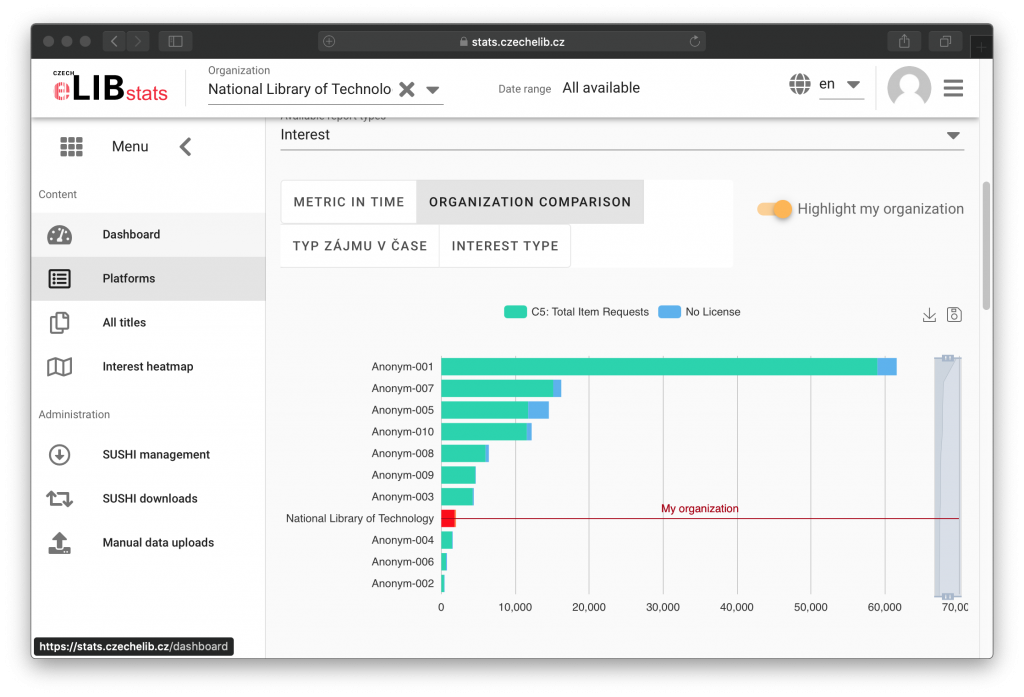Expand the Organization dropdown arrow
The image size is (1024, 697).
pos(432,90)
